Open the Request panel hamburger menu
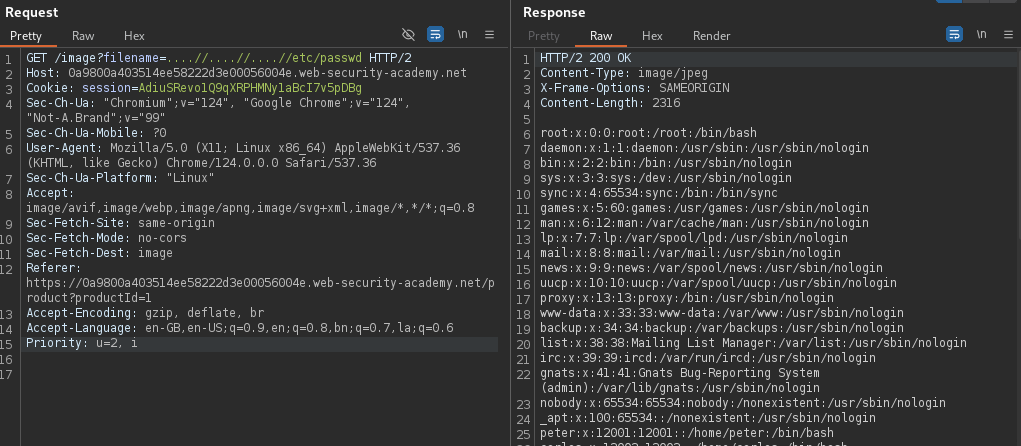 (x=490, y=35)
